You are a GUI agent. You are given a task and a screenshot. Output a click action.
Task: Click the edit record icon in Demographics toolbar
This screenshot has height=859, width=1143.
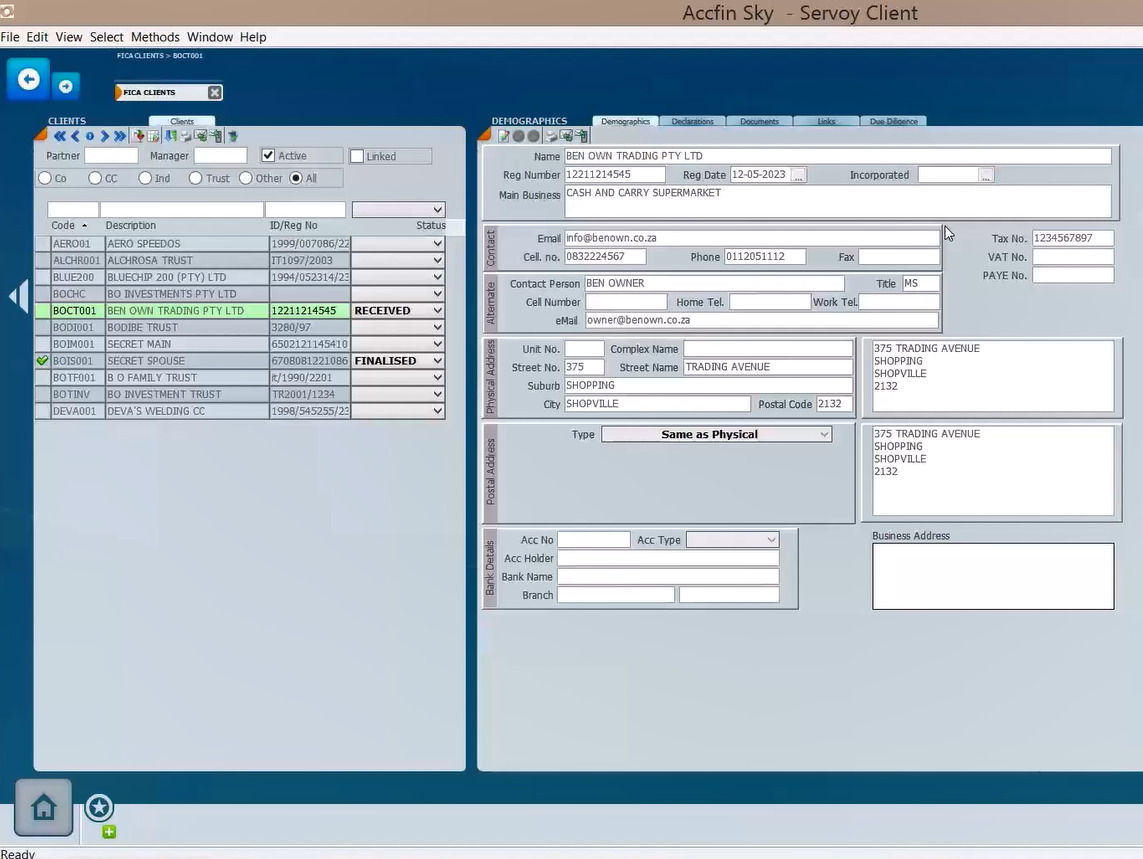(x=504, y=136)
